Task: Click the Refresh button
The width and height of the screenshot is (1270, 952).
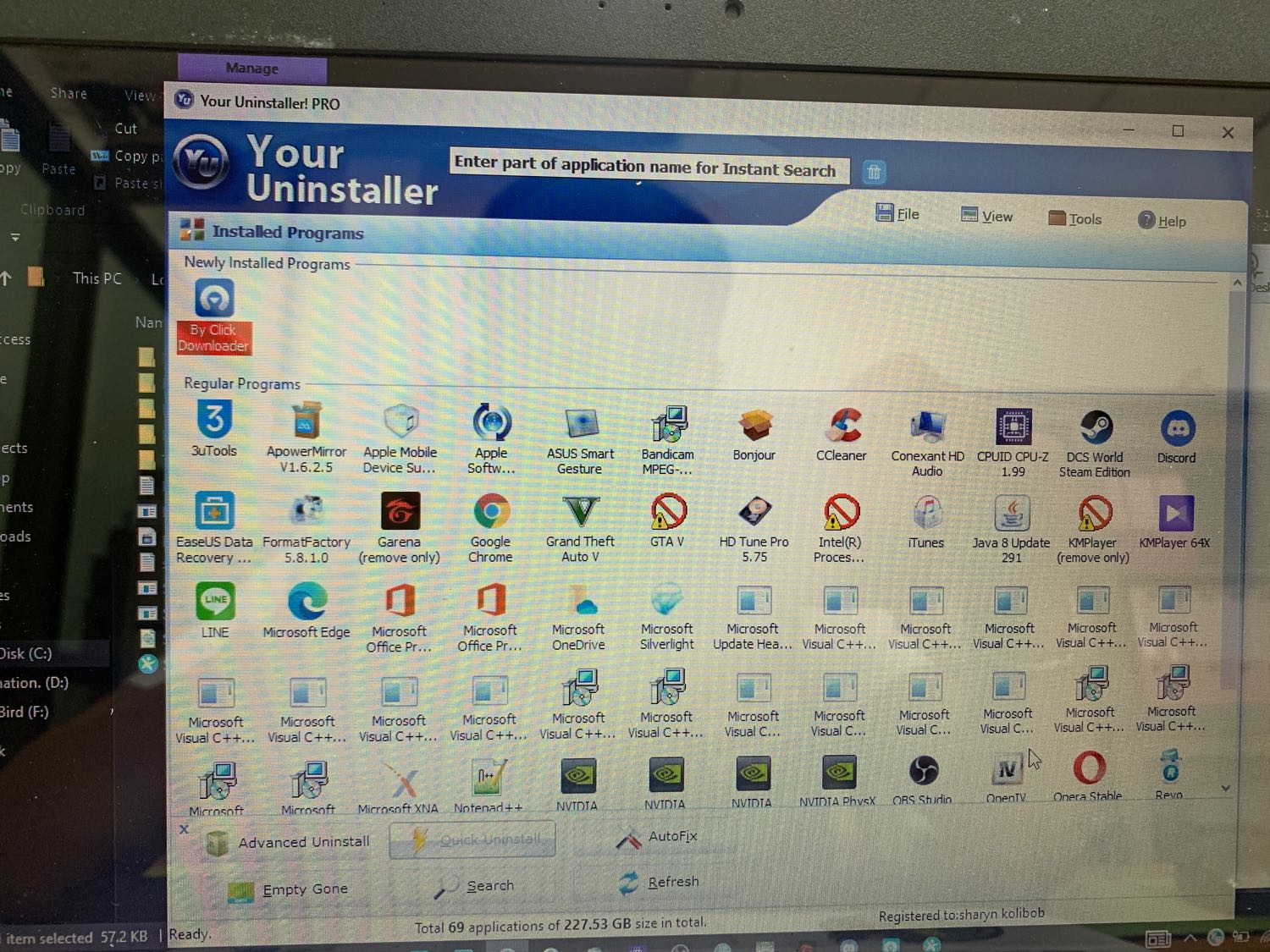Action: (659, 883)
